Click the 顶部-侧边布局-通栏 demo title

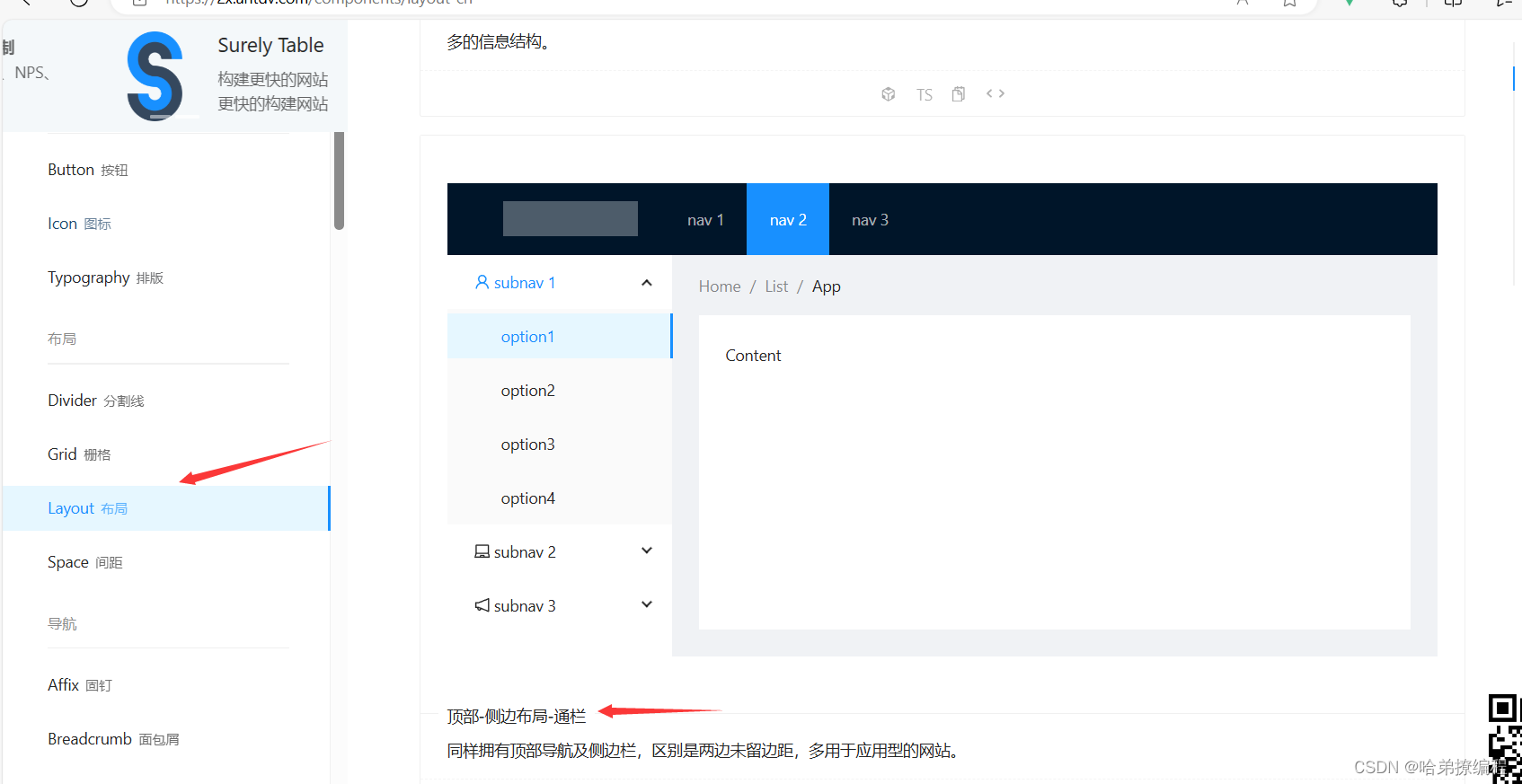point(517,717)
